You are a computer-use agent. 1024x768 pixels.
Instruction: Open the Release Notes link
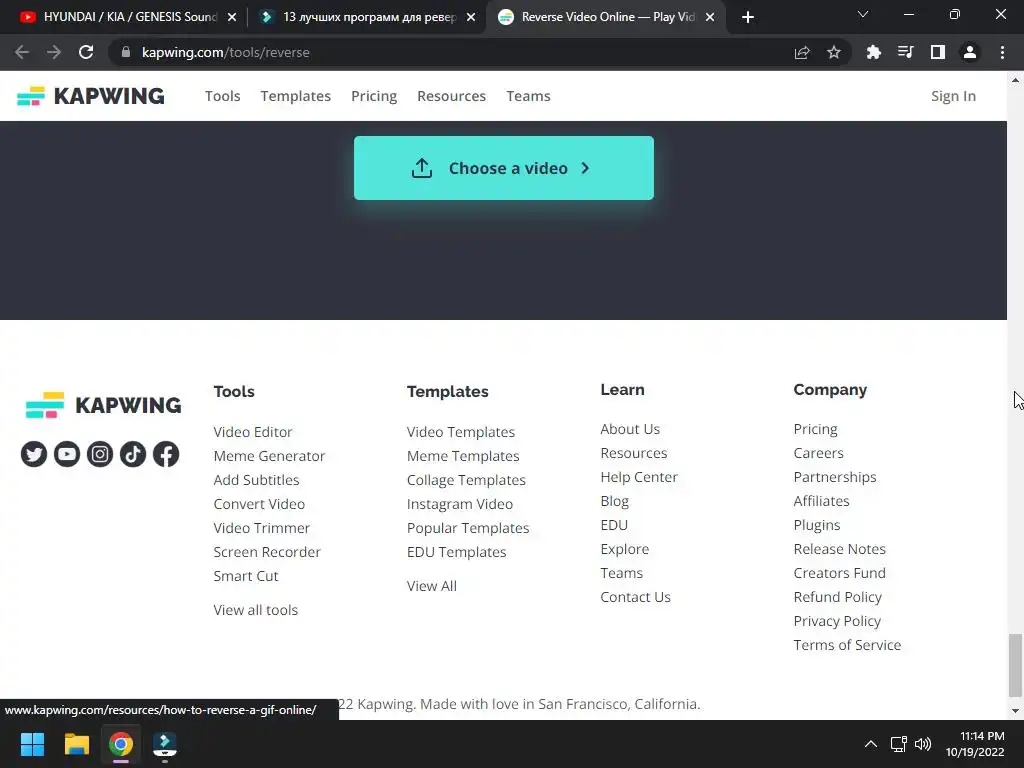[x=839, y=549]
